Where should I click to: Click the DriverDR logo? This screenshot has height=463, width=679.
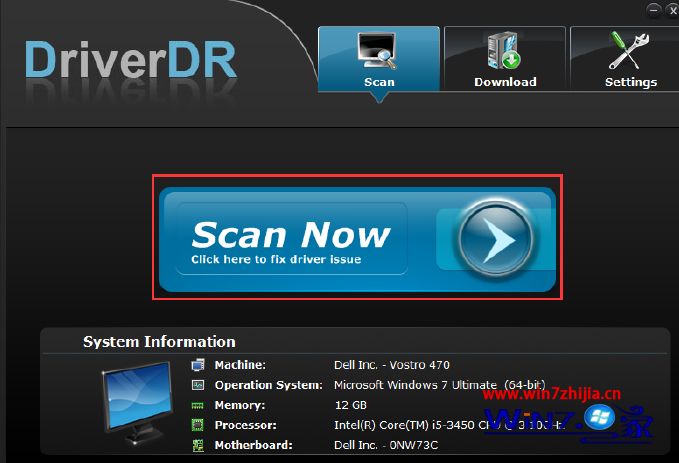[131, 60]
